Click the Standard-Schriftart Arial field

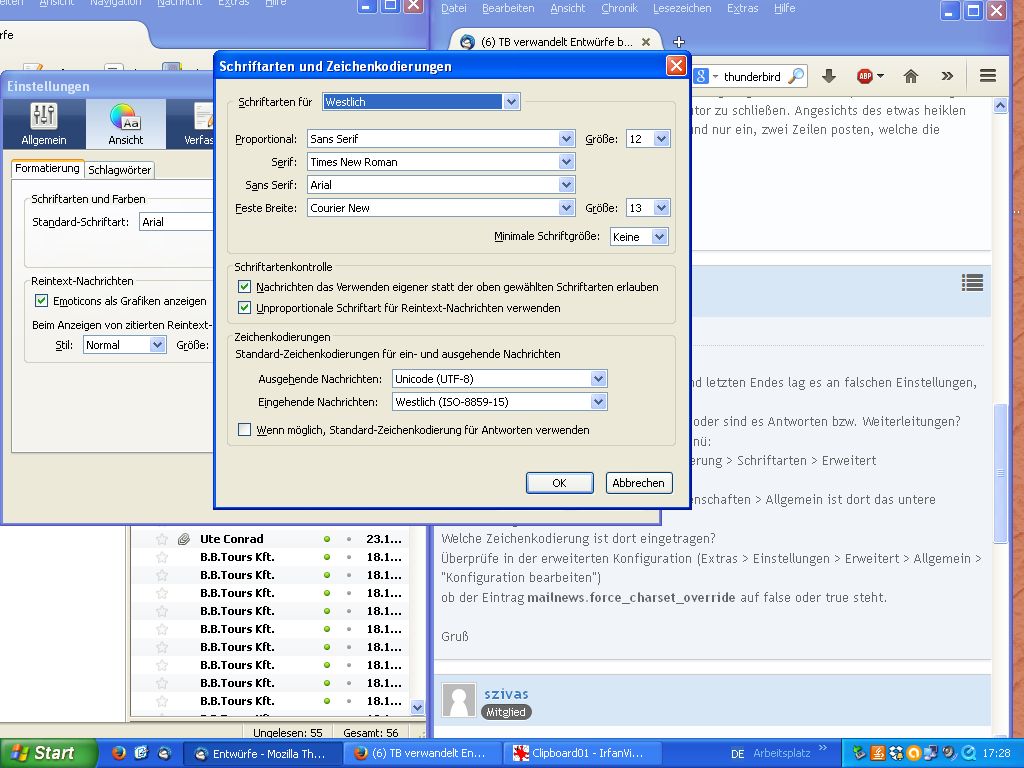tap(176, 222)
